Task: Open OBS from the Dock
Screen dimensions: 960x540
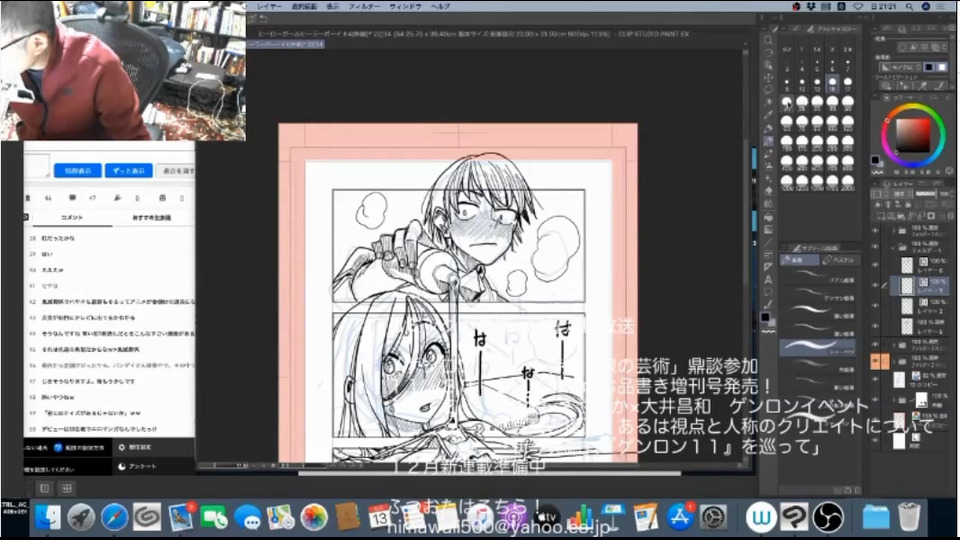Action: point(828,517)
